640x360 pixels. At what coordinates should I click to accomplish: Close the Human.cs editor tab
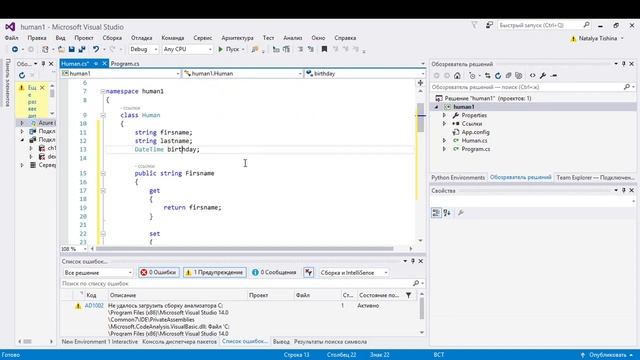[104, 64]
